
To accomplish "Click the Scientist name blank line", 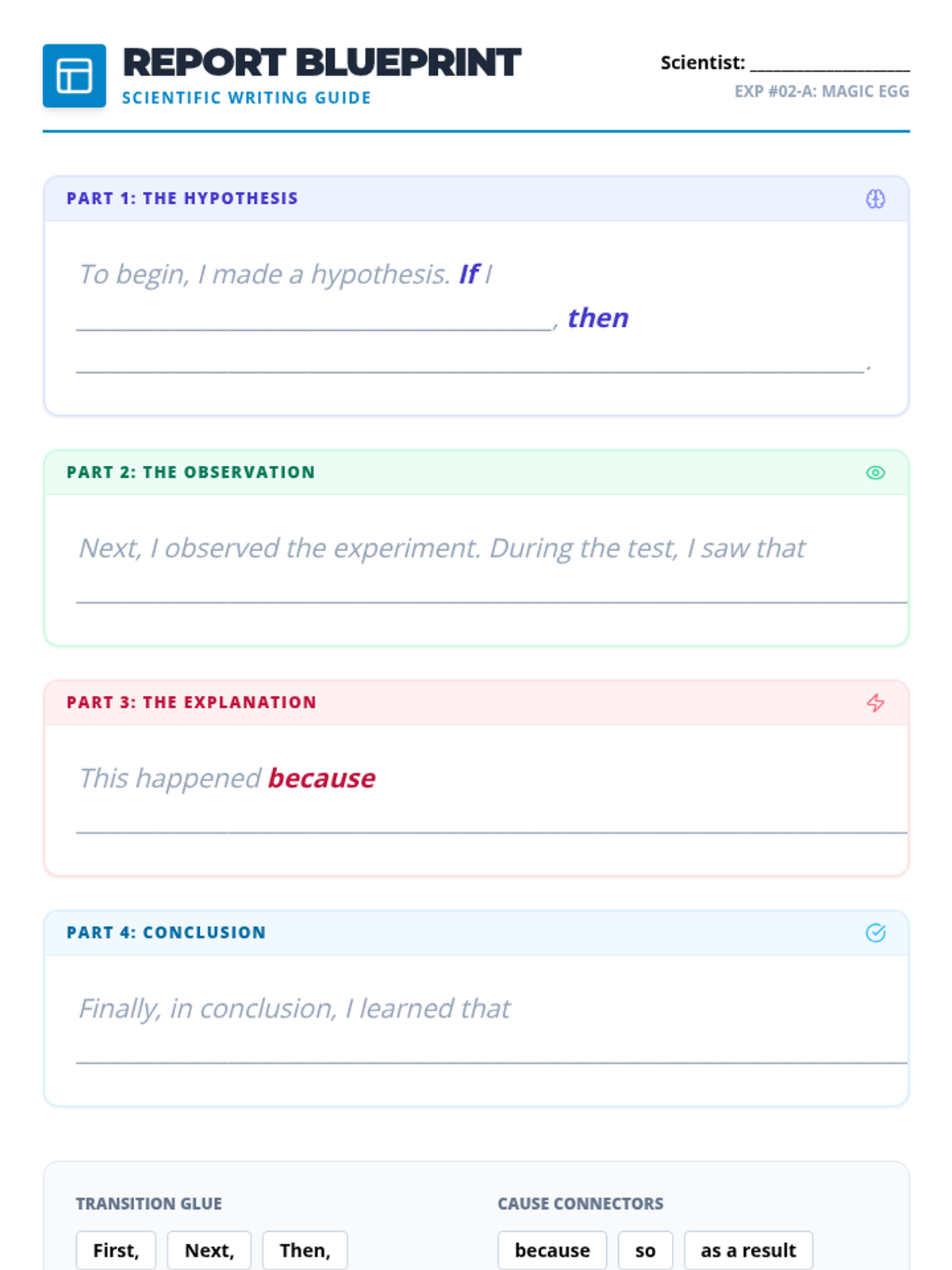I will pyautogui.click(x=829, y=63).
